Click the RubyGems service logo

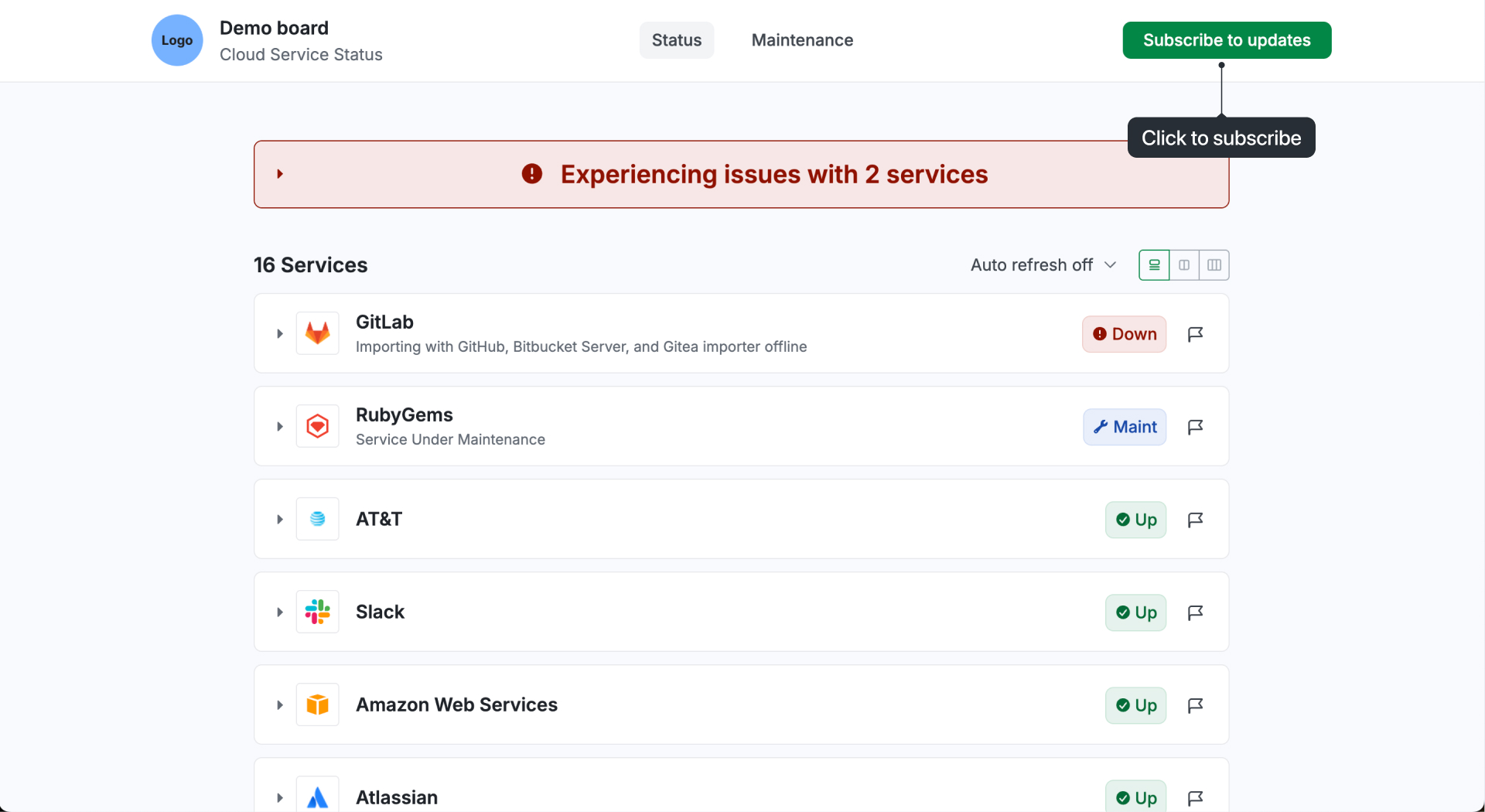click(x=318, y=426)
